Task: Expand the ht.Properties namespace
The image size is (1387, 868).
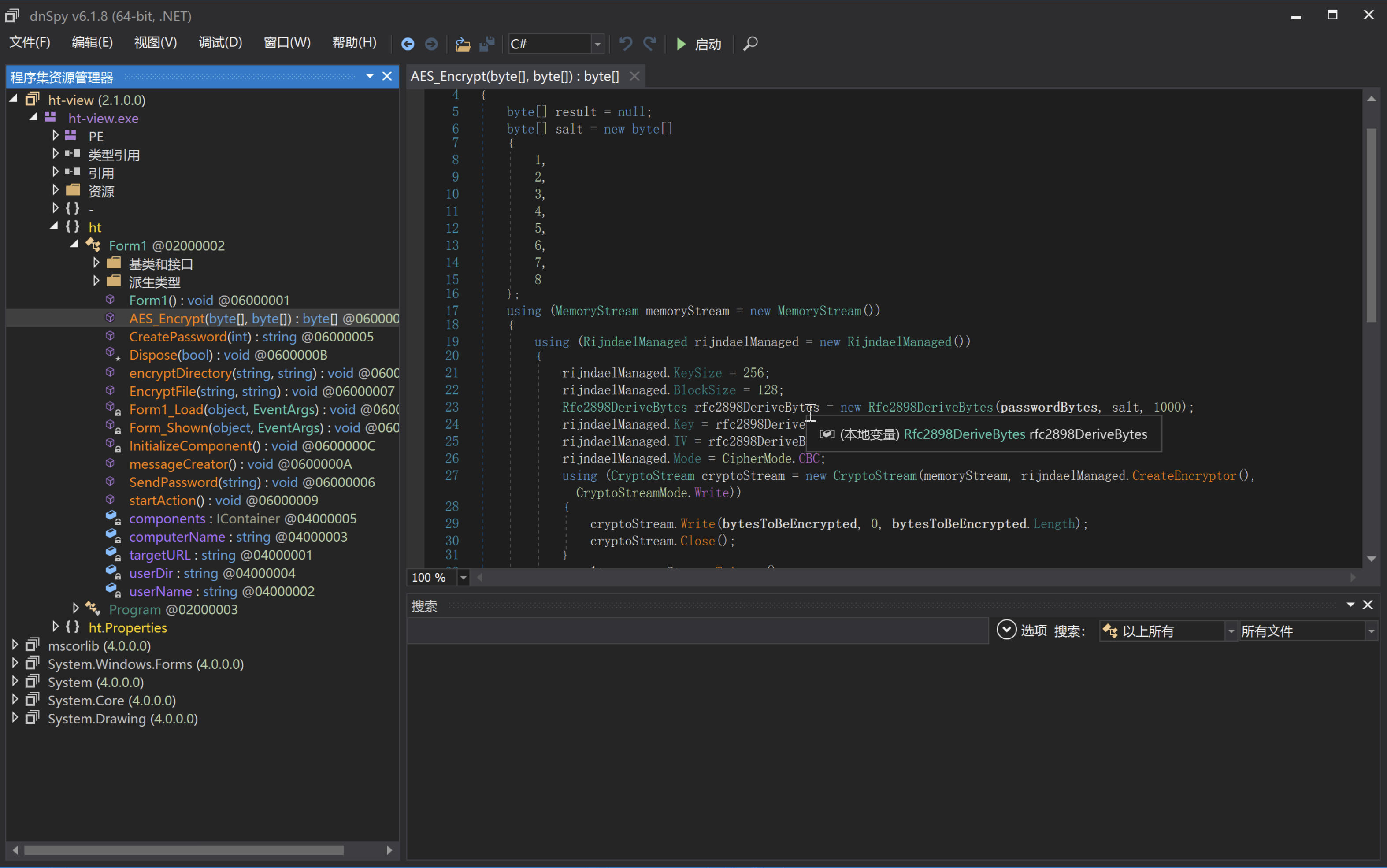Action: (x=55, y=626)
